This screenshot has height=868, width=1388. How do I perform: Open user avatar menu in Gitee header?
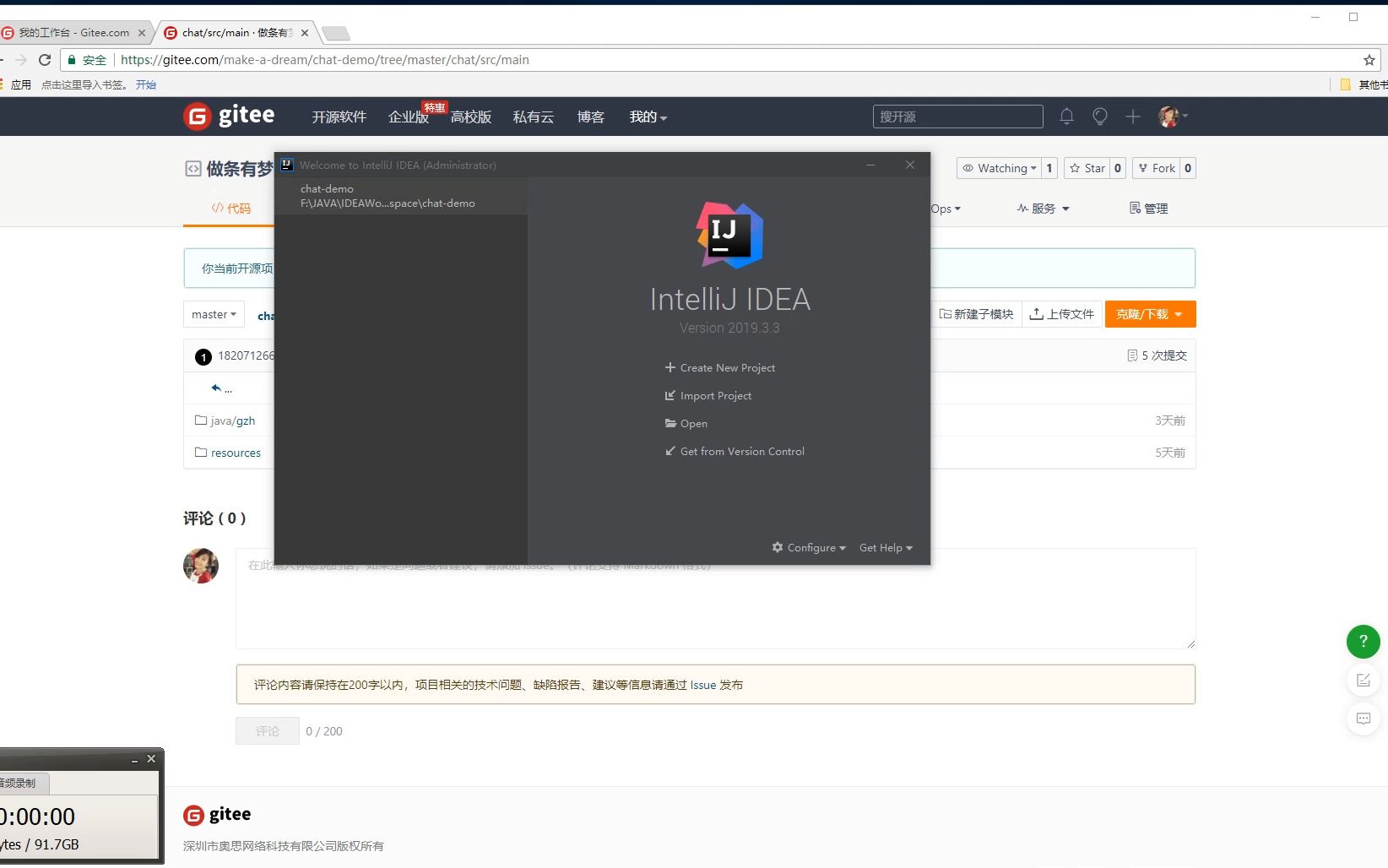pyautogui.click(x=1173, y=117)
